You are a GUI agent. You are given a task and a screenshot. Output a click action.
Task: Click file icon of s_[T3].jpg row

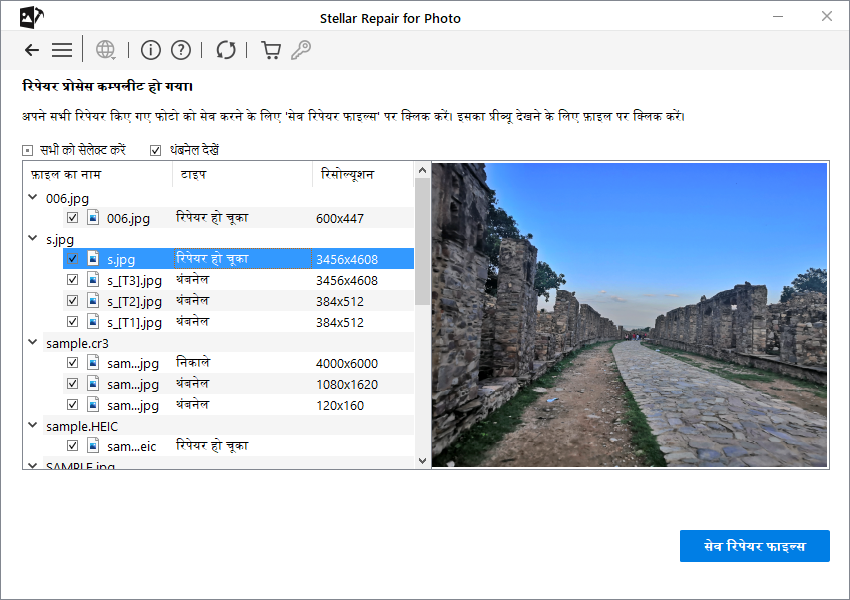[x=93, y=280]
